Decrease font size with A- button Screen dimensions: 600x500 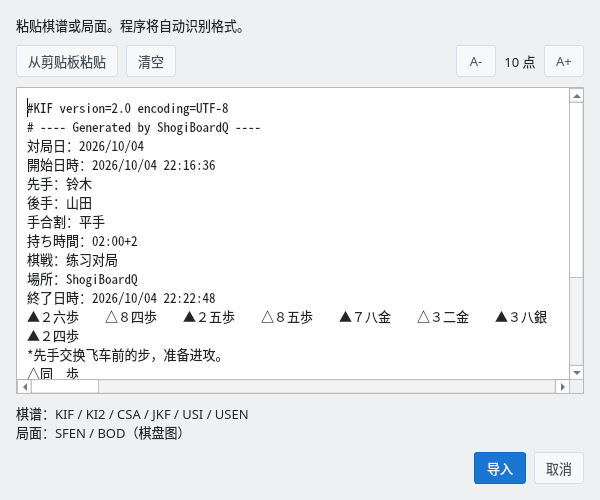pyautogui.click(x=476, y=61)
